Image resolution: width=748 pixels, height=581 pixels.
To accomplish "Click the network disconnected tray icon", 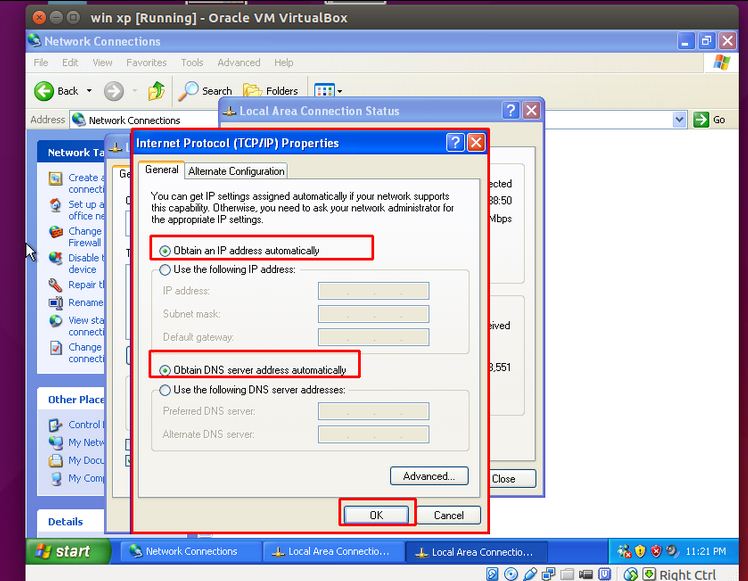I will [624, 551].
